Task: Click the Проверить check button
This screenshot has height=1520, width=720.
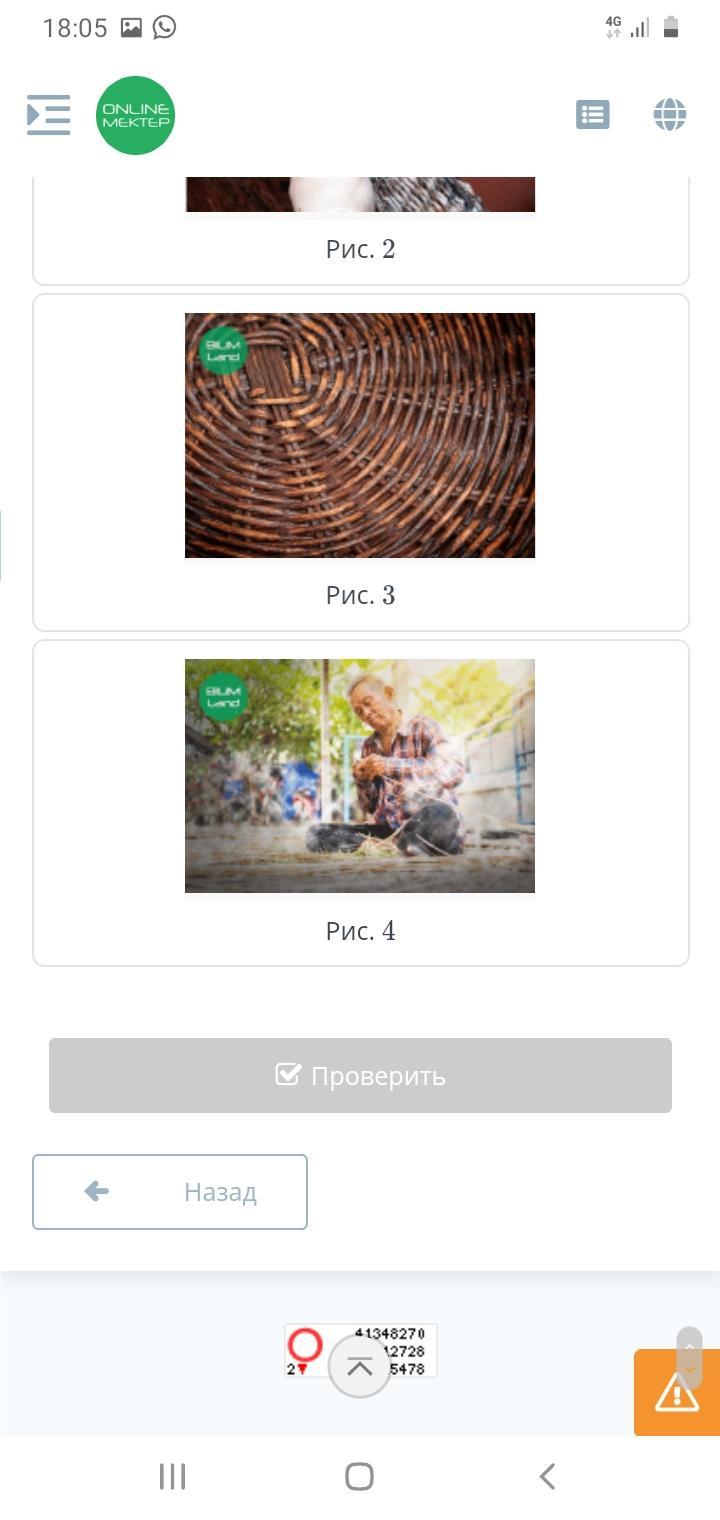Action: 360,1075
